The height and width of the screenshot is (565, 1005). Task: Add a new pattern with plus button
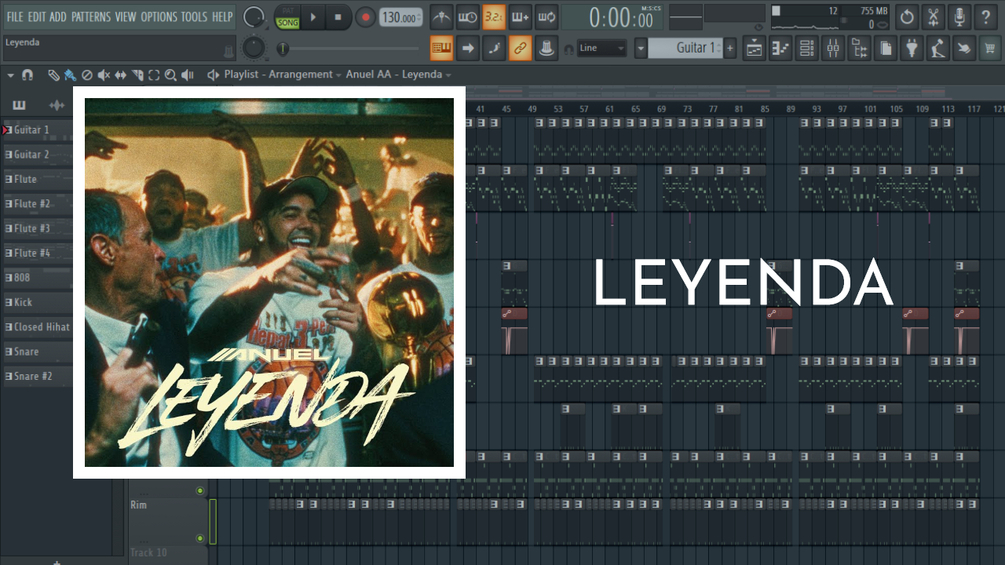(730, 48)
